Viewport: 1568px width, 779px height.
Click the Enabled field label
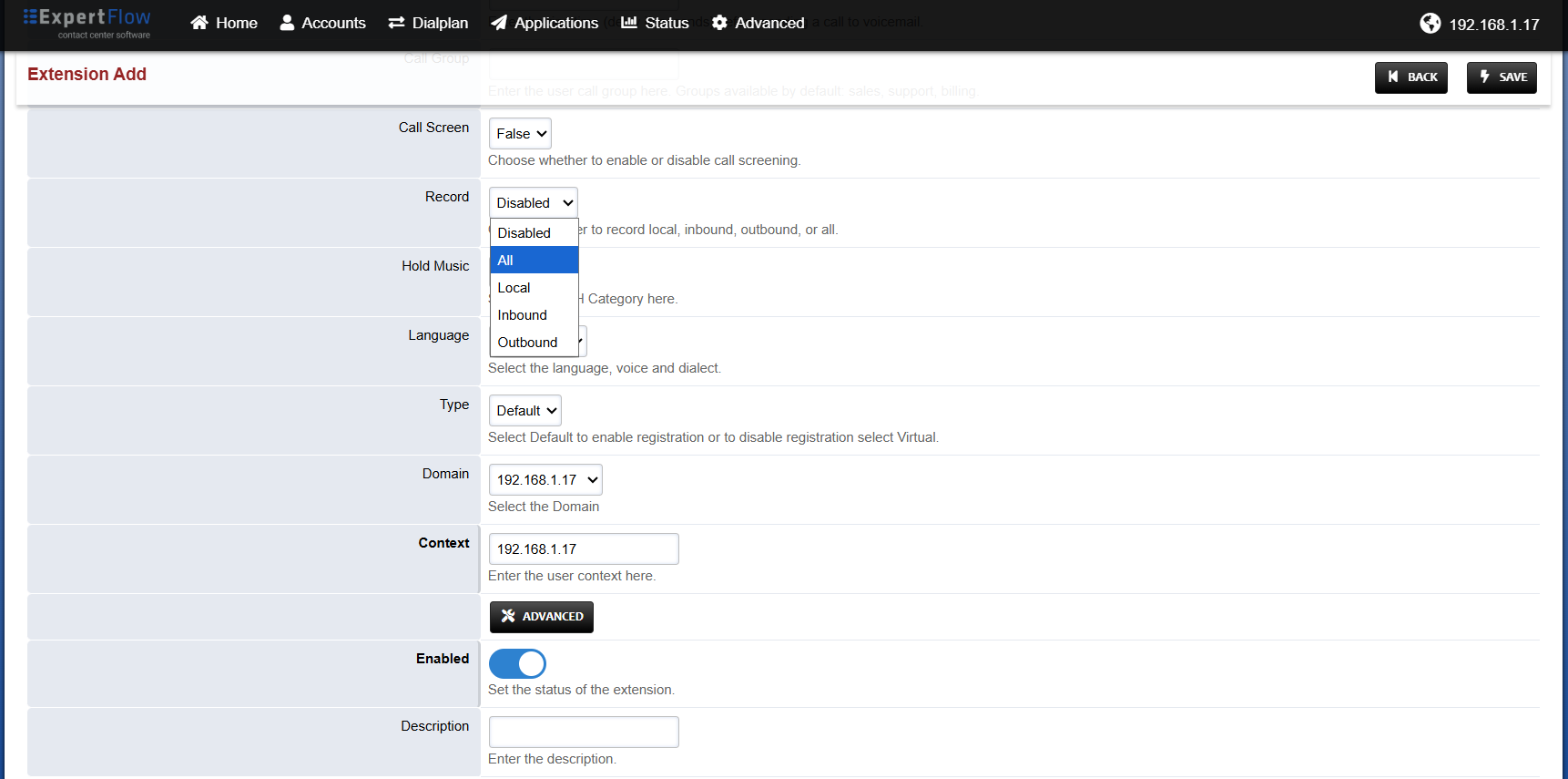click(443, 659)
